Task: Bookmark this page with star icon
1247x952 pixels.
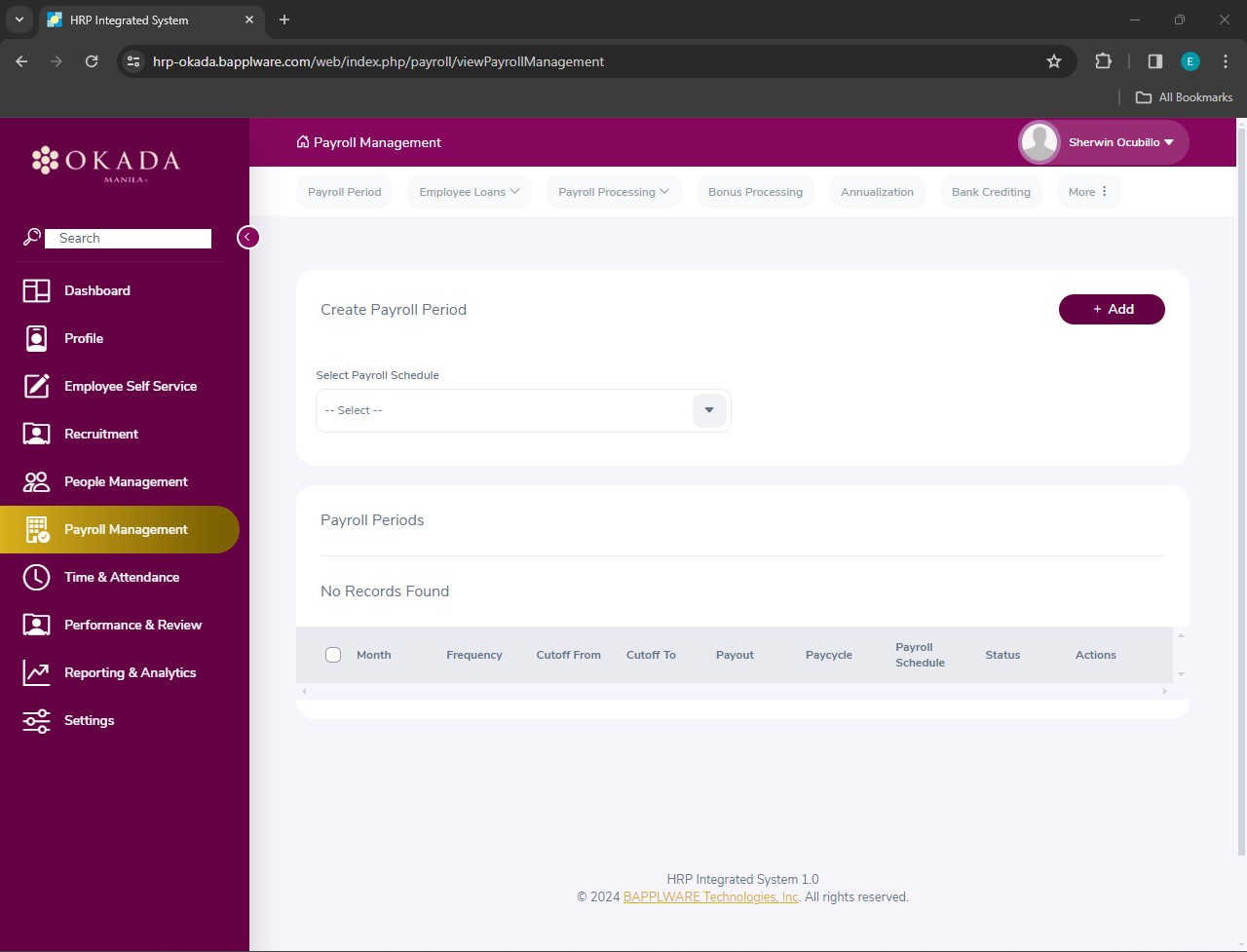Action: [x=1053, y=61]
